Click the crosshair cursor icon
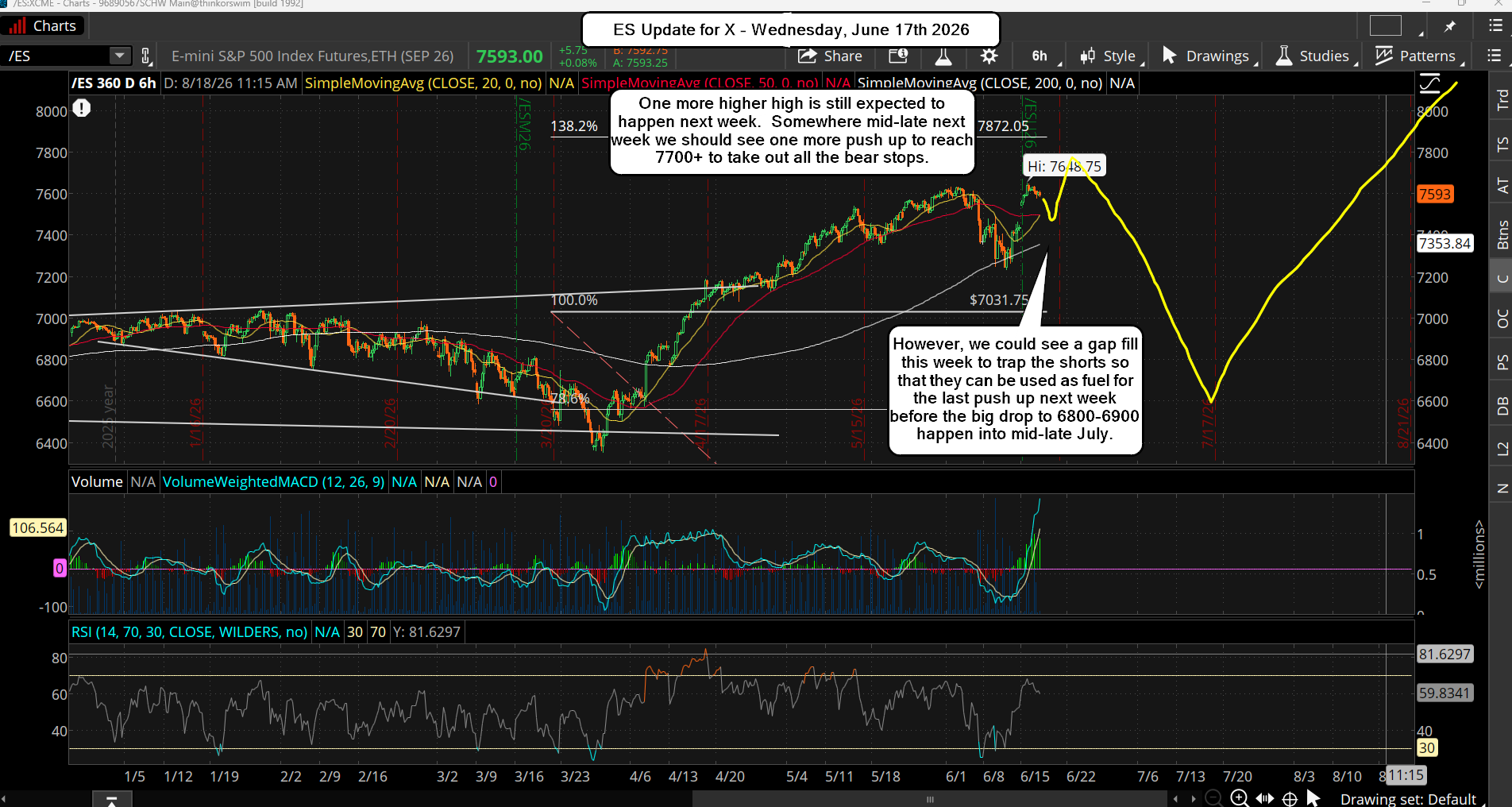 coord(1290,798)
